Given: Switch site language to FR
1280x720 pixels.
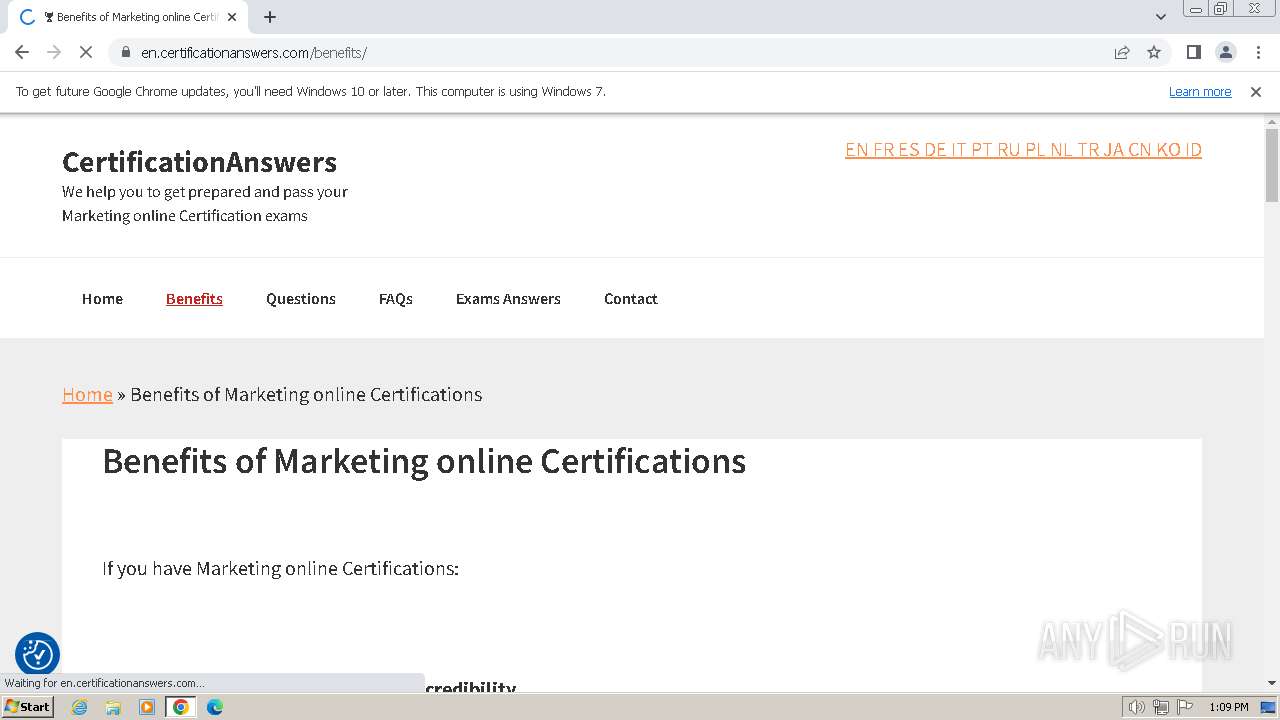Looking at the screenshot, I should click(x=883, y=150).
